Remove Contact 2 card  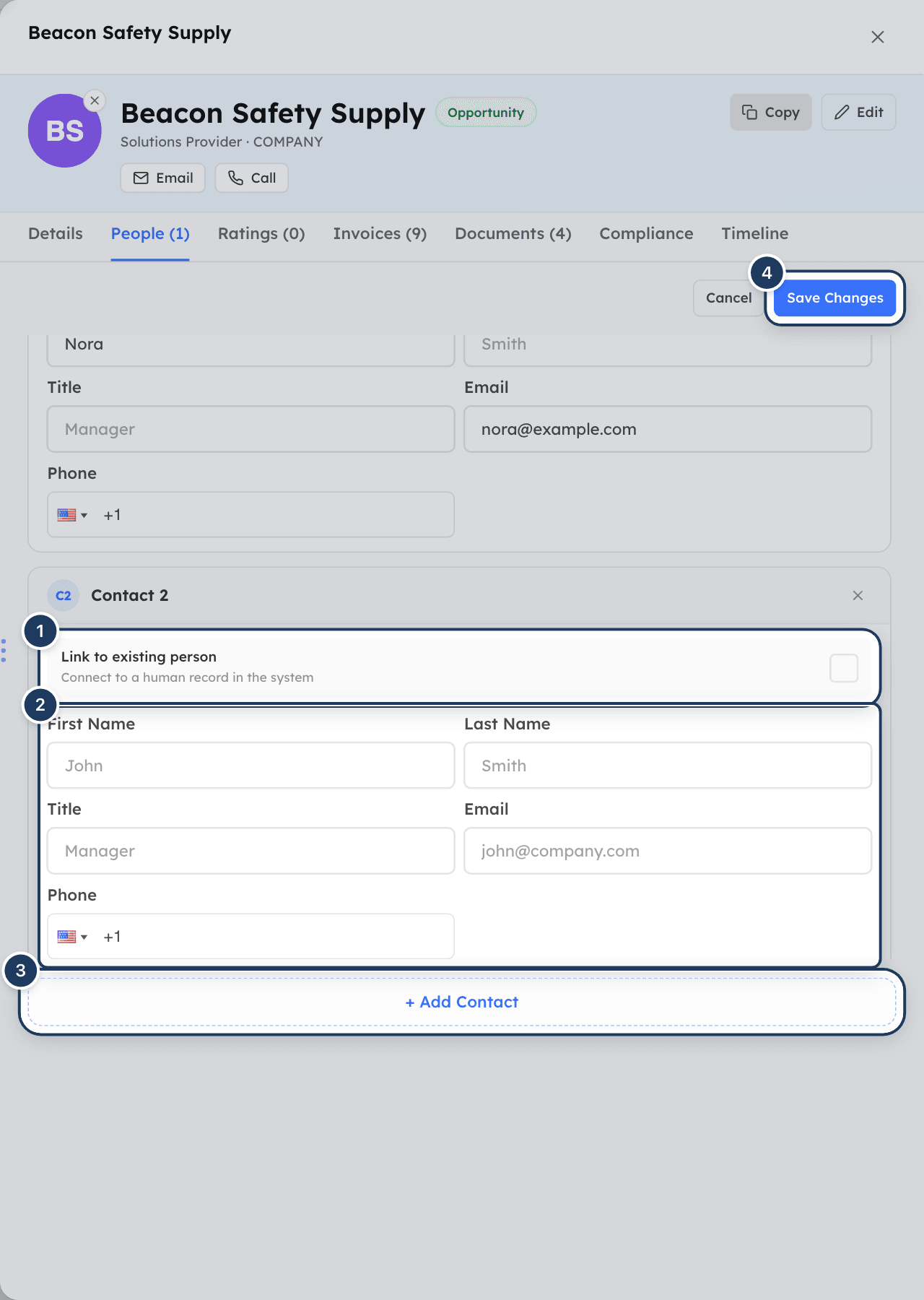858,595
